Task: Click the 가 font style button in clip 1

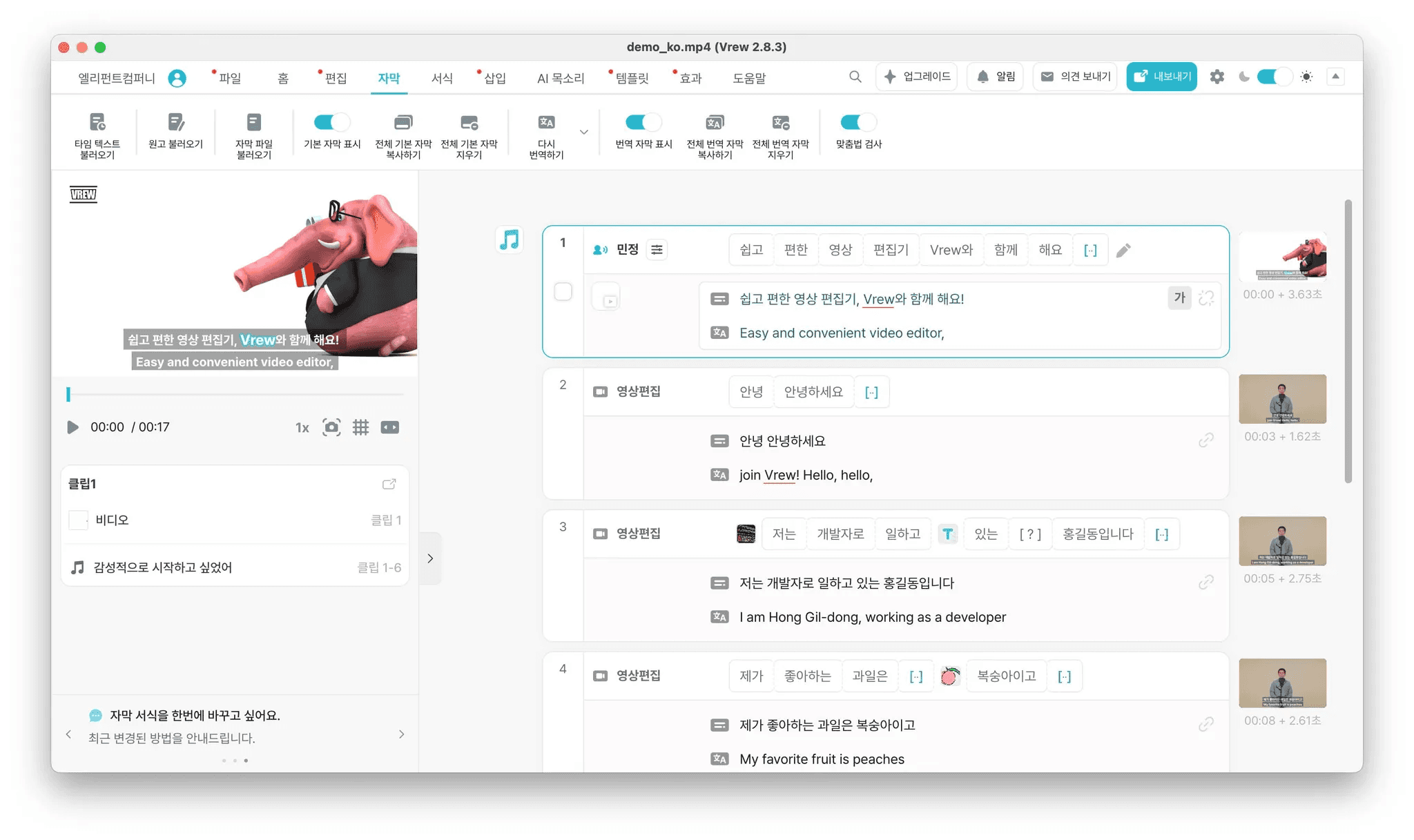Action: [x=1179, y=297]
